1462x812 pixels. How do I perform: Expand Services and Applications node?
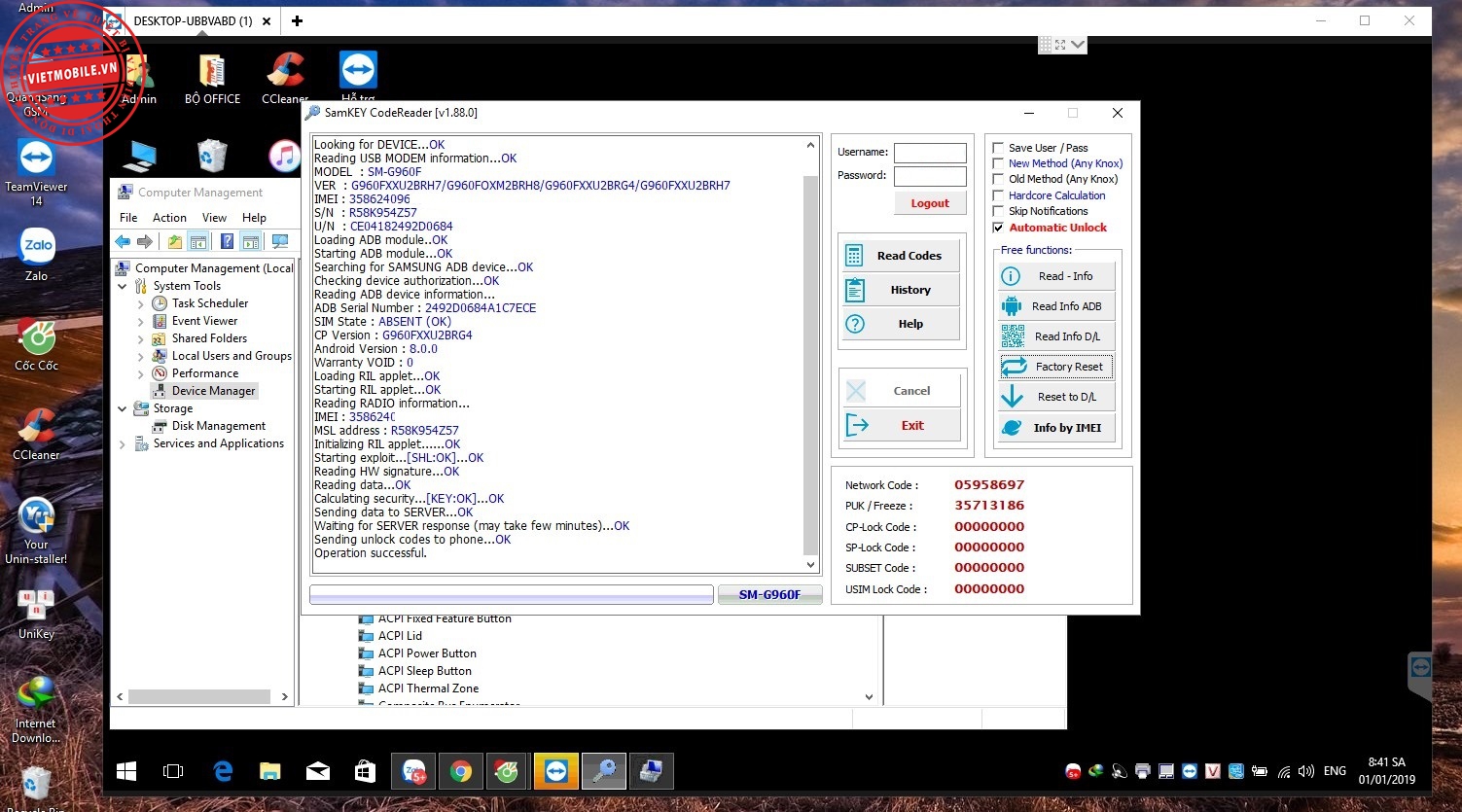coord(123,443)
